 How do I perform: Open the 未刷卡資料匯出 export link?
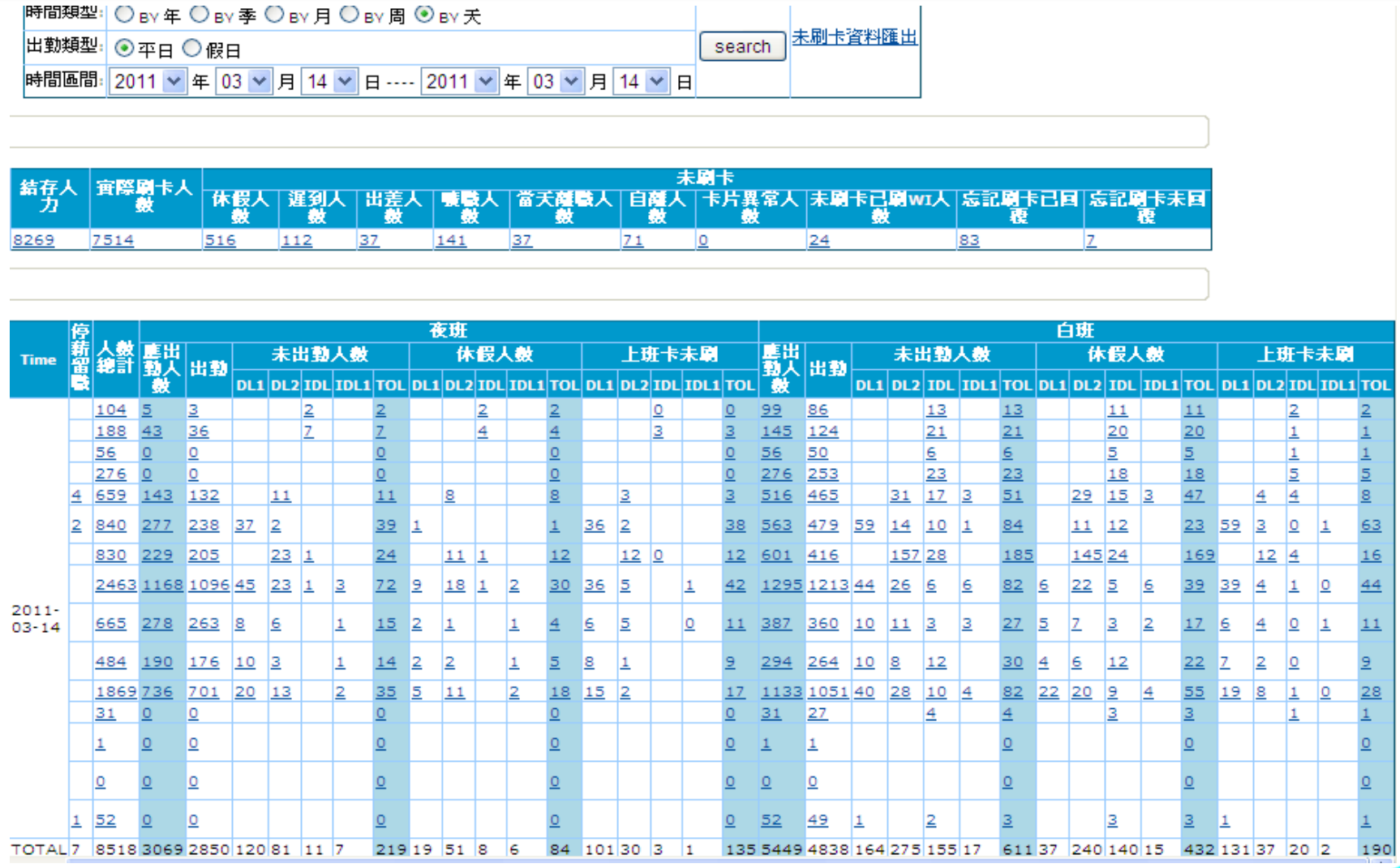(x=854, y=37)
